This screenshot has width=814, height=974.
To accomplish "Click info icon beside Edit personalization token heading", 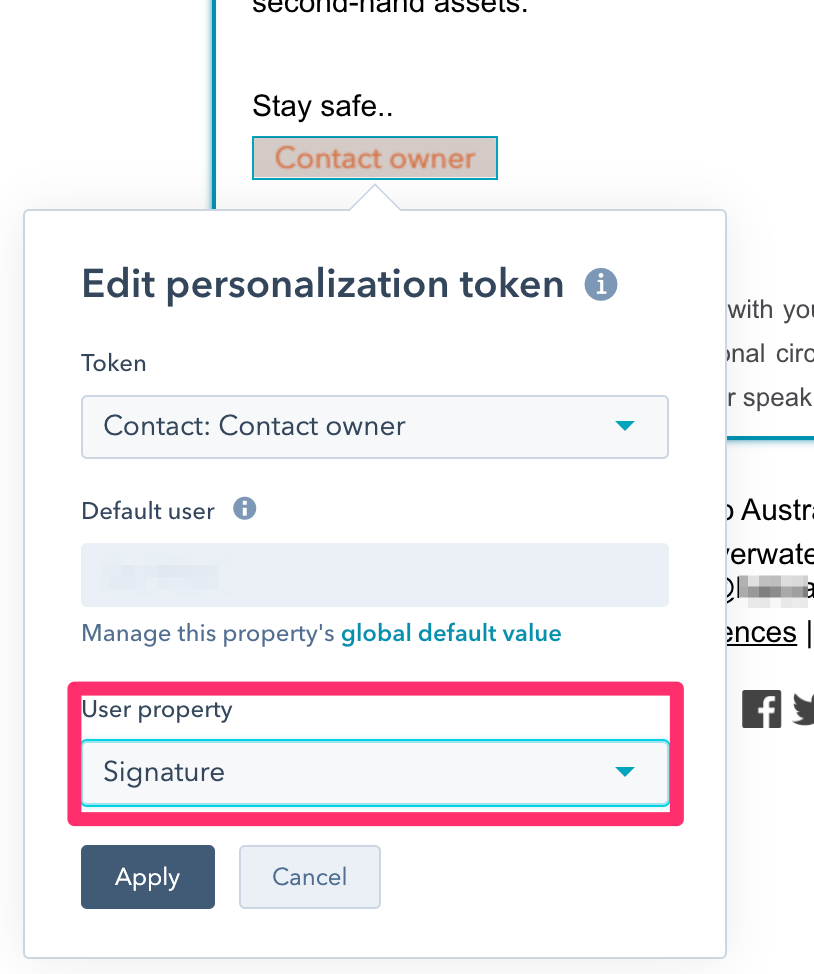I will click(x=601, y=284).
